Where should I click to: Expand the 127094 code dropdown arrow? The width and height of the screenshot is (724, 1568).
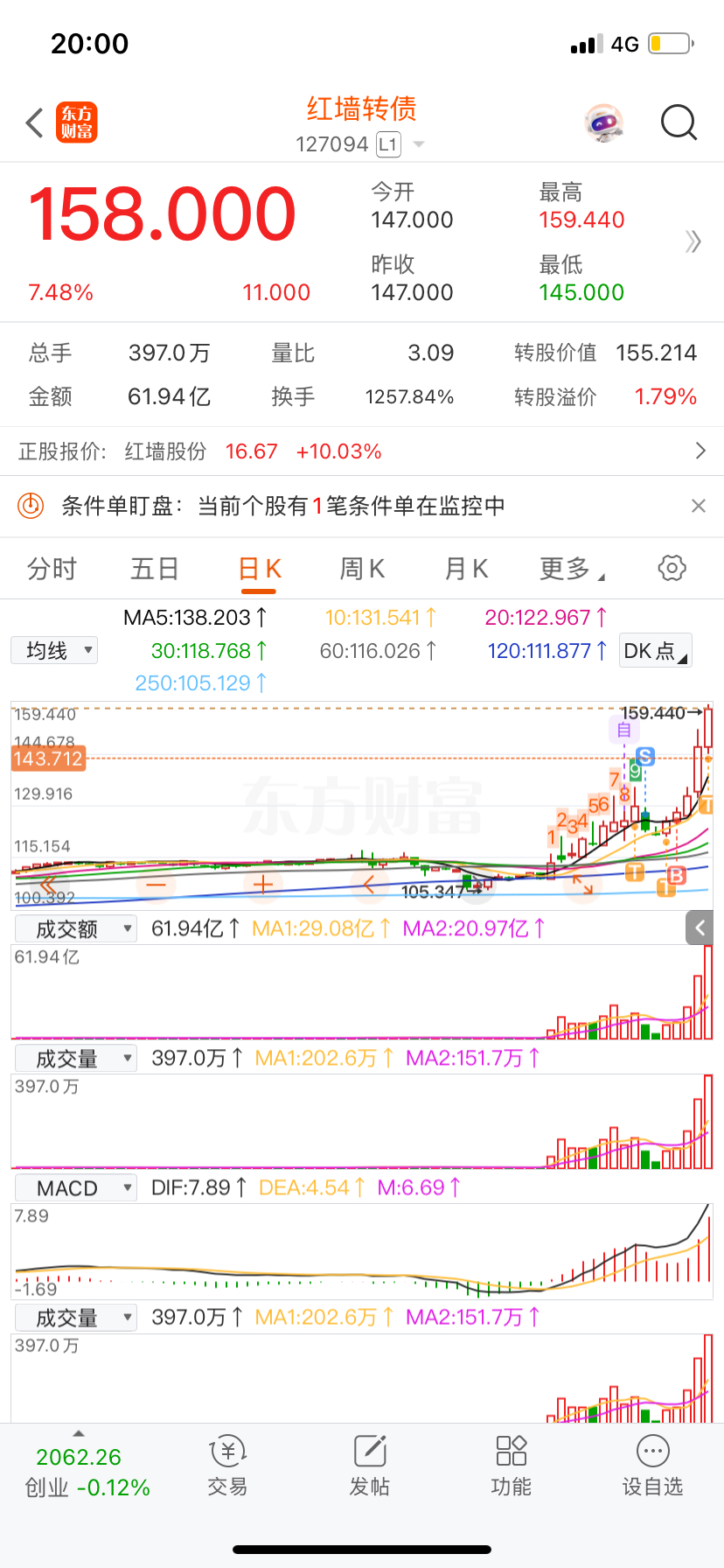pyautogui.click(x=419, y=144)
